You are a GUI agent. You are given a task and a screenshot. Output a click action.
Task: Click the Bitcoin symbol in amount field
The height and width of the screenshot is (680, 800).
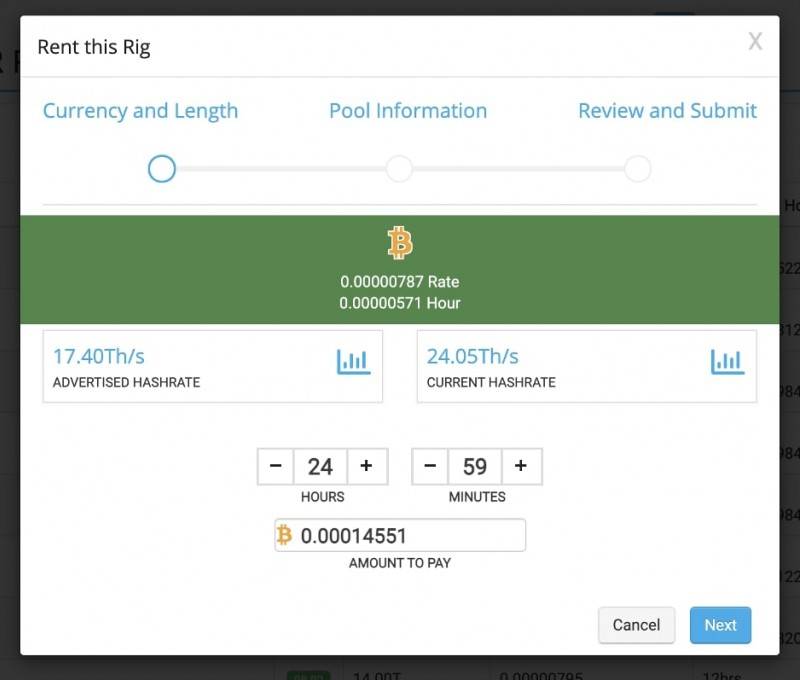[284, 535]
